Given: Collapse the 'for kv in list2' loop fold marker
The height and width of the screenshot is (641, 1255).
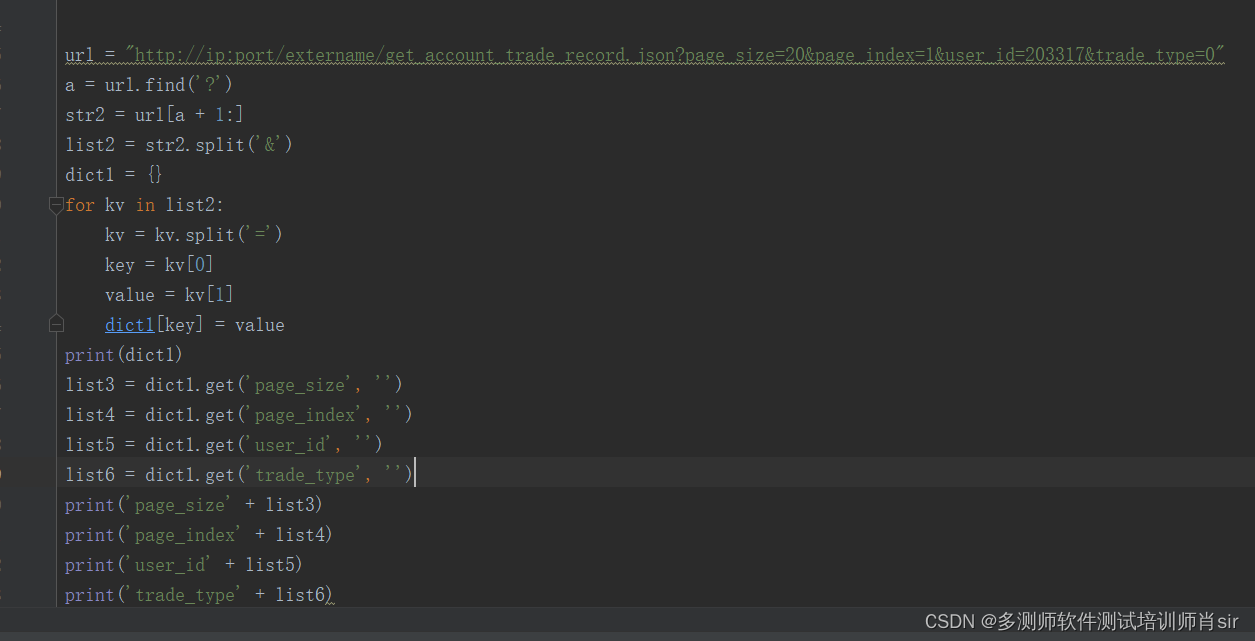Looking at the screenshot, I should click(x=56, y=205).
